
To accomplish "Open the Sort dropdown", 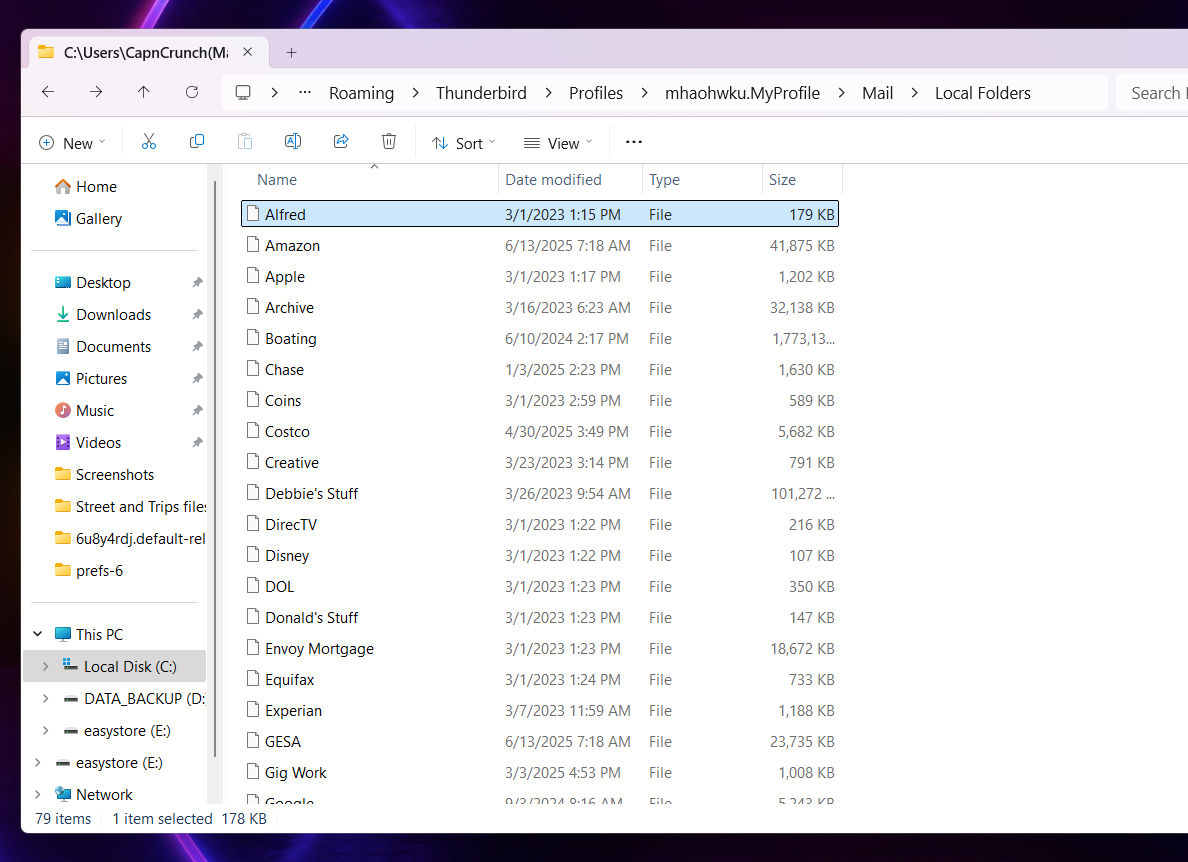I will coord(464,143).
